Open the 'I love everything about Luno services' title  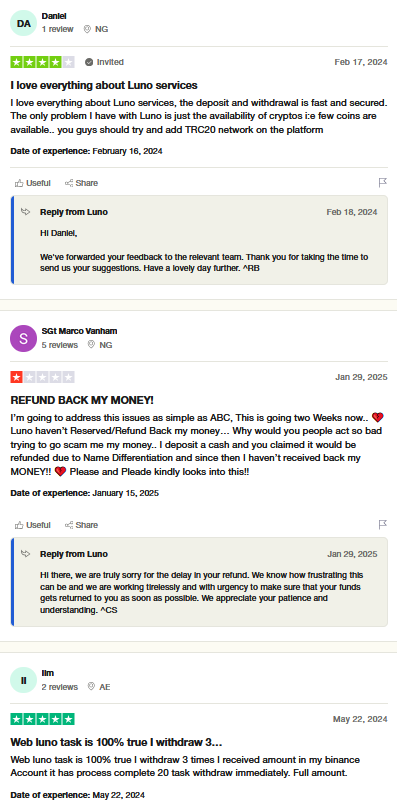(x=104, y=85)
